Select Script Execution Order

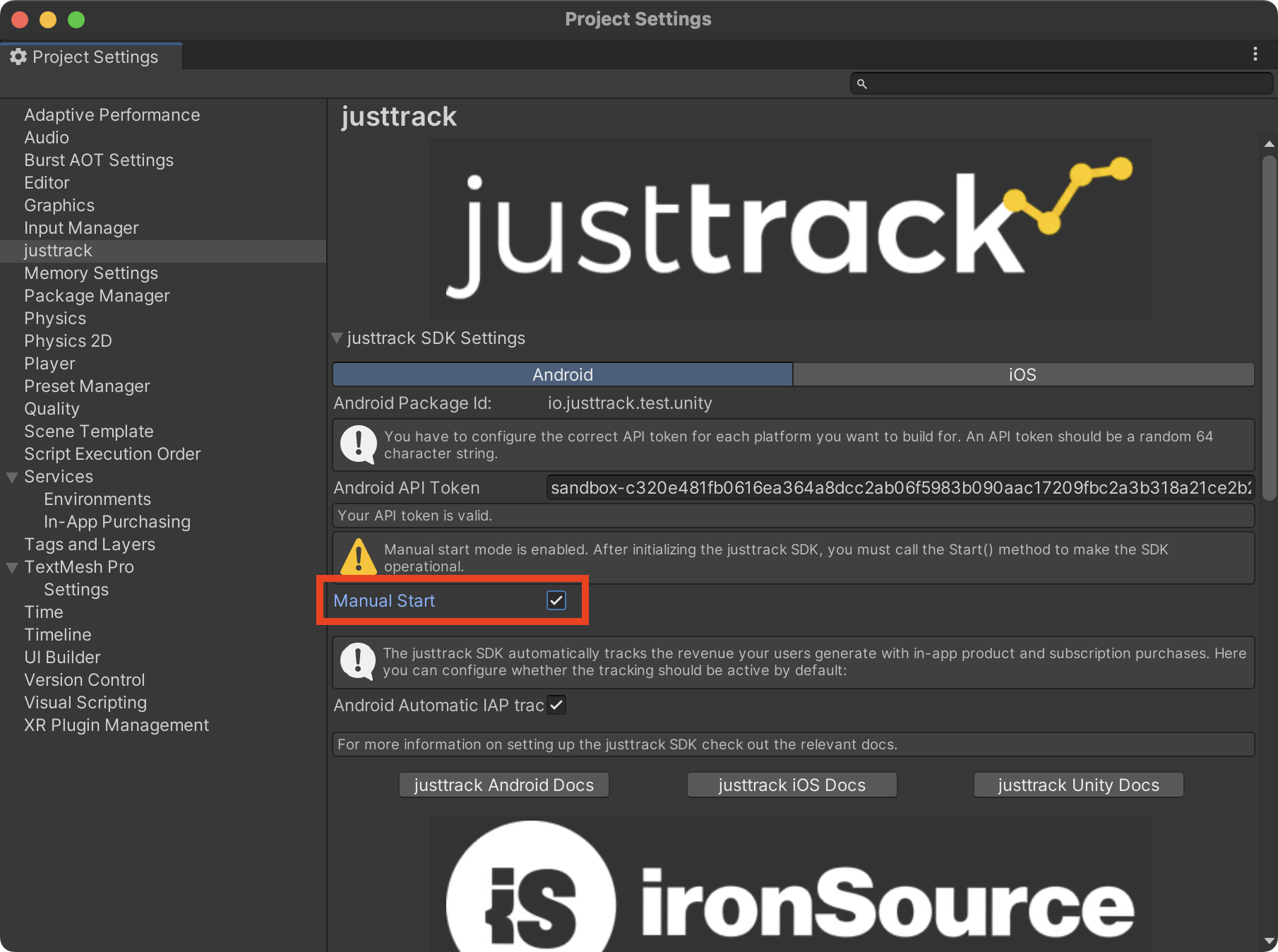click(112, 453)
